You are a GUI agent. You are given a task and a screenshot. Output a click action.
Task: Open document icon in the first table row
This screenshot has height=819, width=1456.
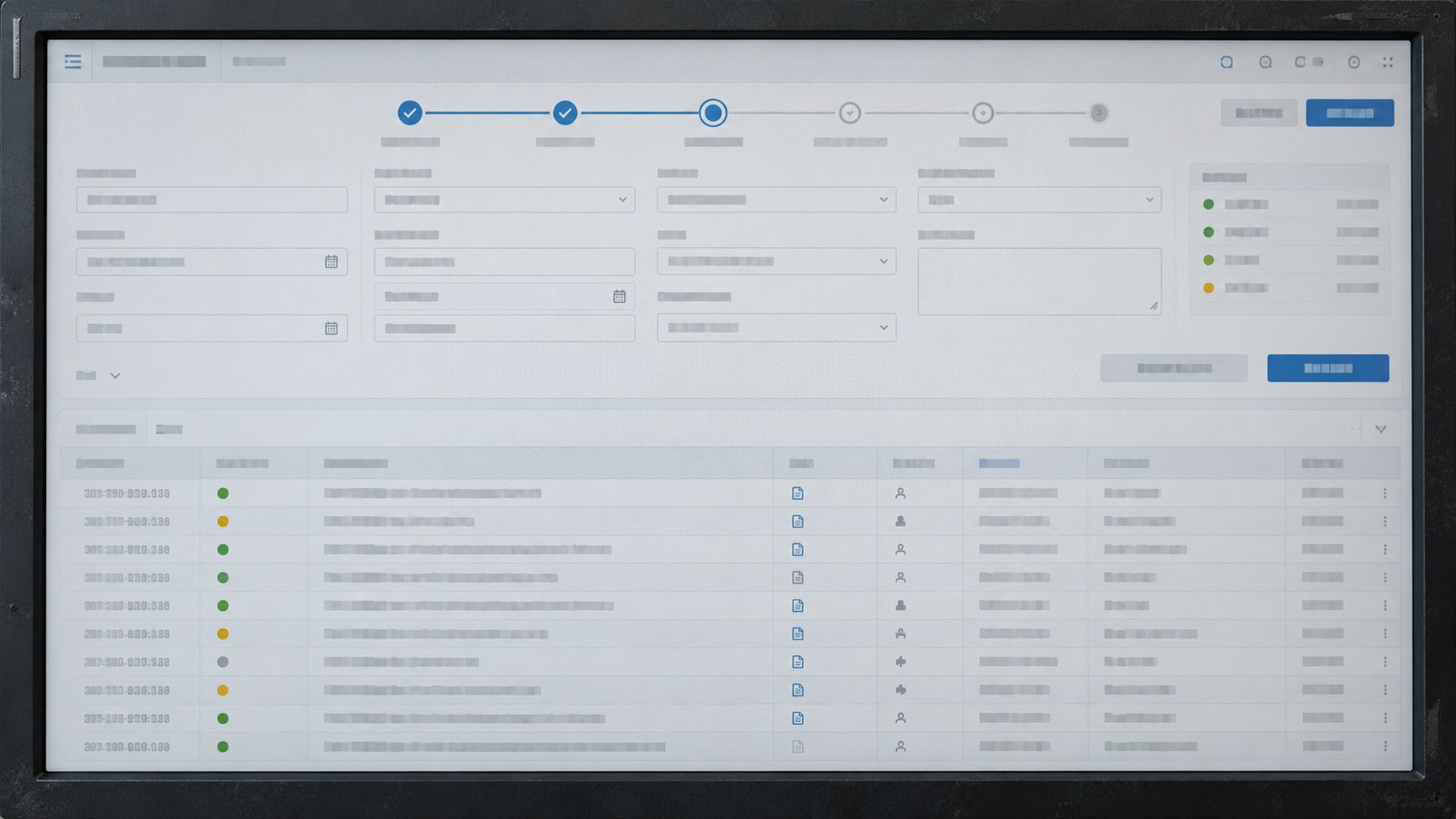click(x=798, y=493)
